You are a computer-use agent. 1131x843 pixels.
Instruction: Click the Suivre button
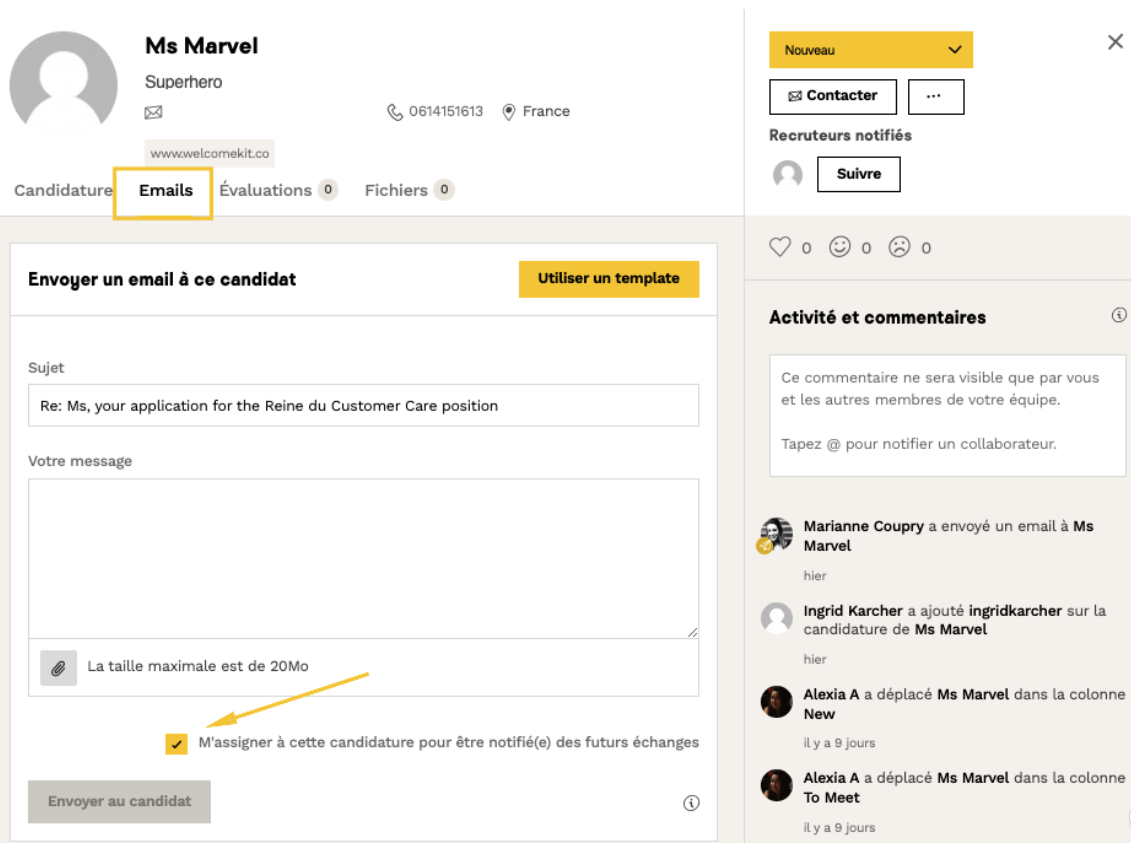pyautogui.click(x=858, y=174)
